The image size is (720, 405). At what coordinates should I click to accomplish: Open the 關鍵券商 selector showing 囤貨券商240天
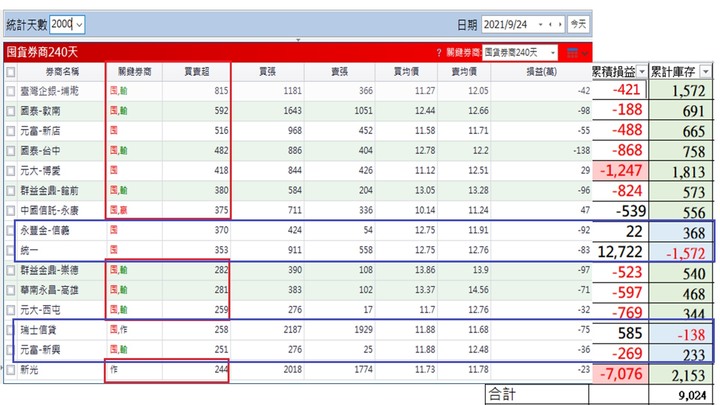520,53
